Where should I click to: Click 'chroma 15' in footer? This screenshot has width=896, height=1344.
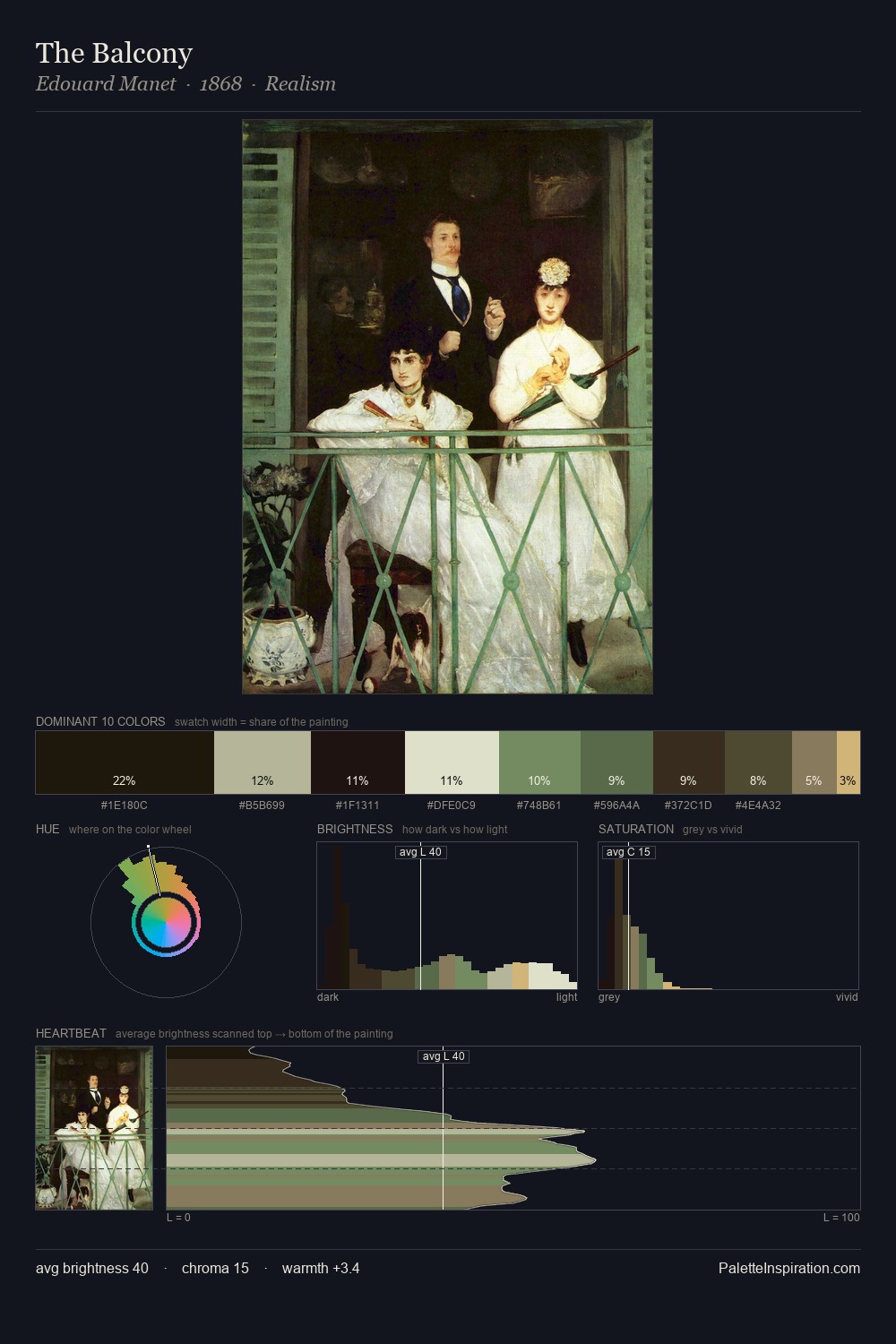(x=215, y=1268)
